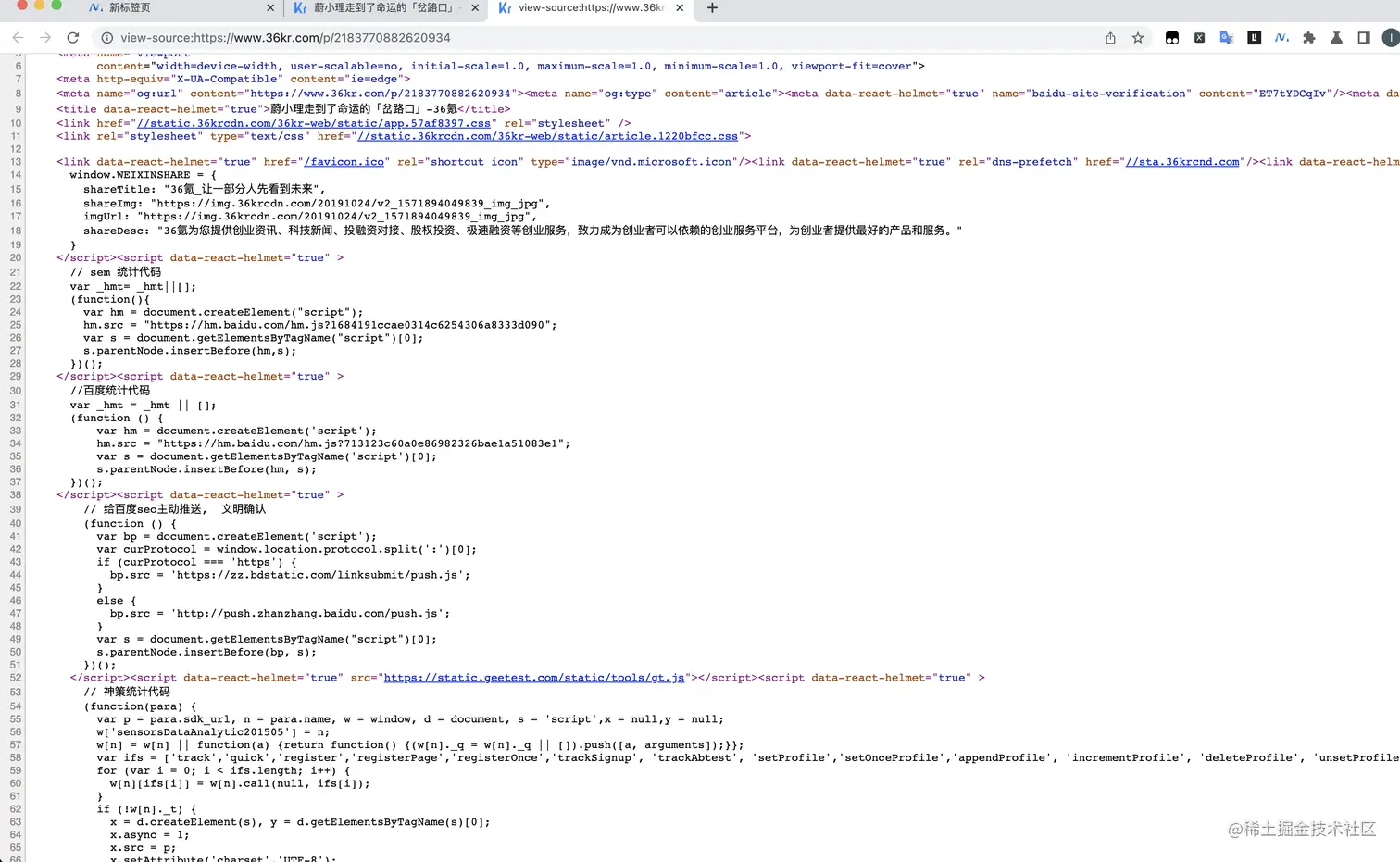Open a new tab with plus button
The height and width of the screenshot is (862, 1400).
tap(712, 7)
